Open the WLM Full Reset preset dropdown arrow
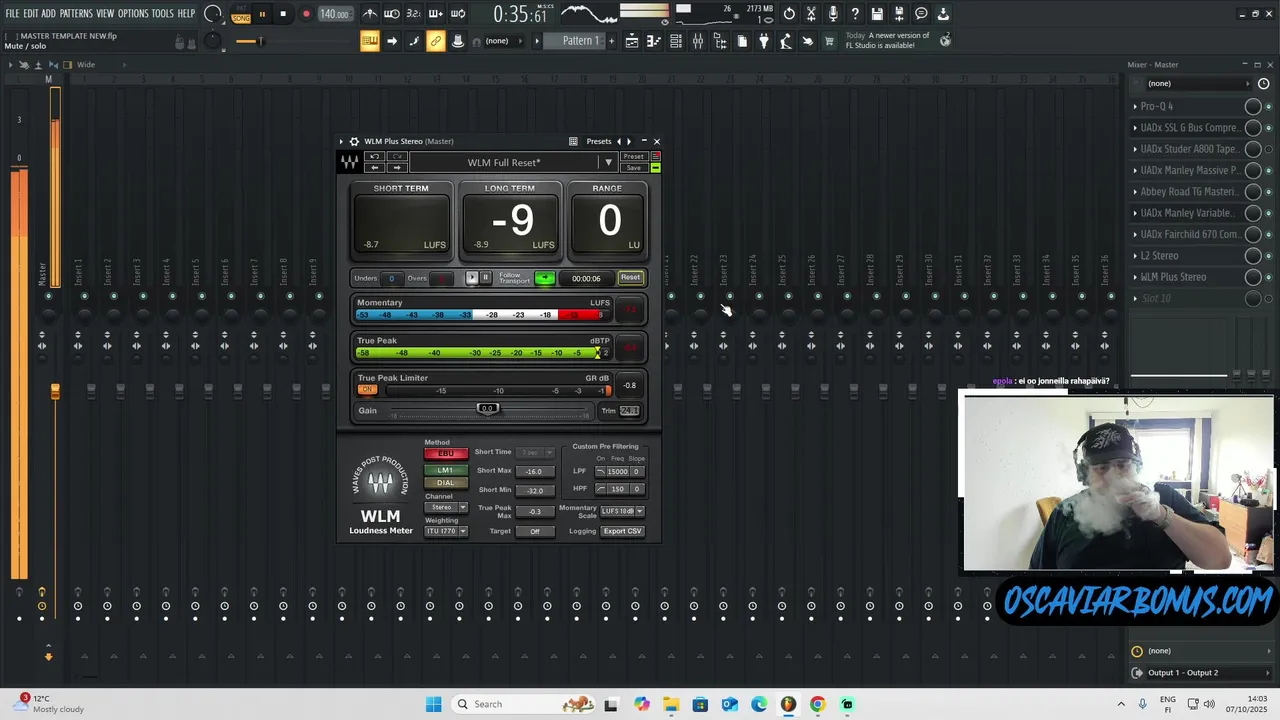1280x720 pixels. pos(608,162)
